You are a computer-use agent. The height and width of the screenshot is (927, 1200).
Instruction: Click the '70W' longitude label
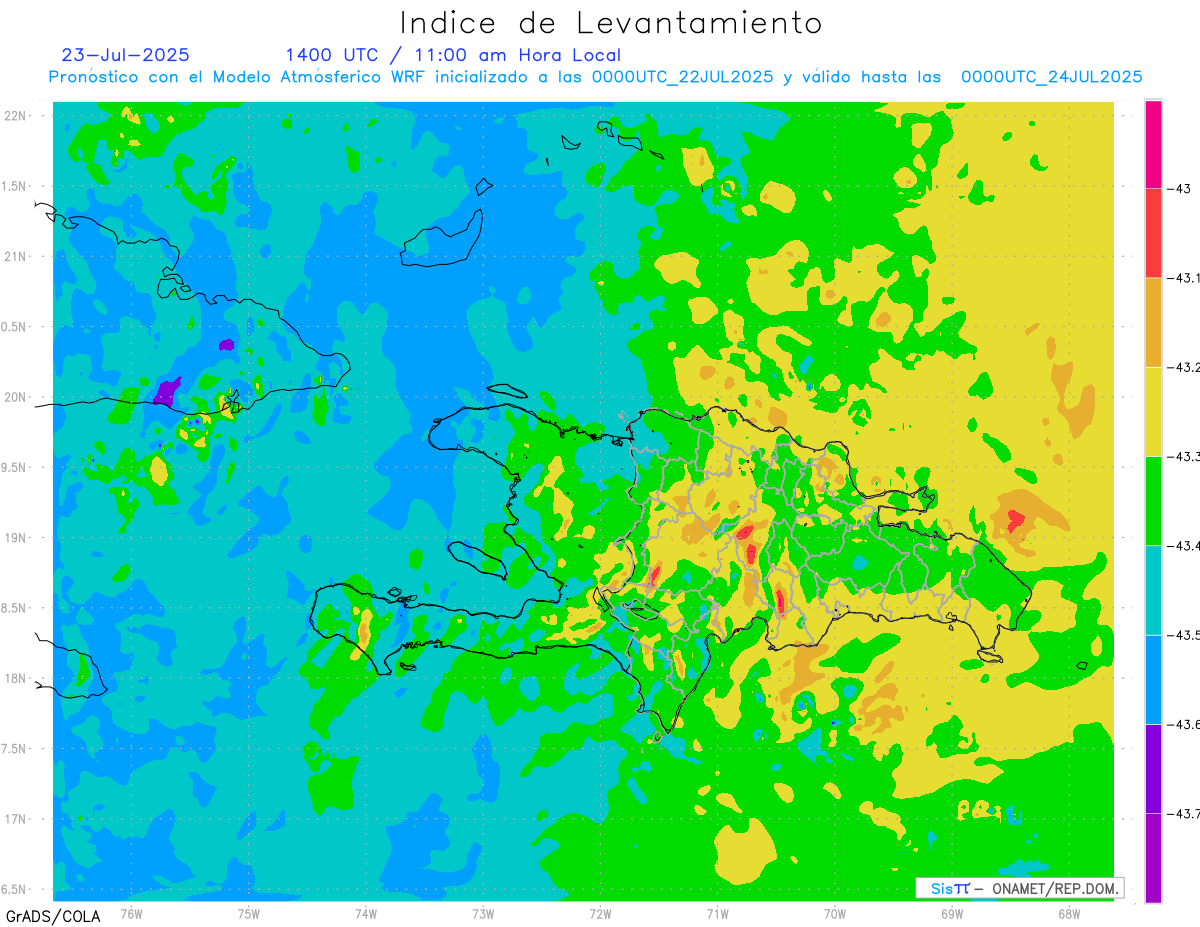[x=835, y=913]
